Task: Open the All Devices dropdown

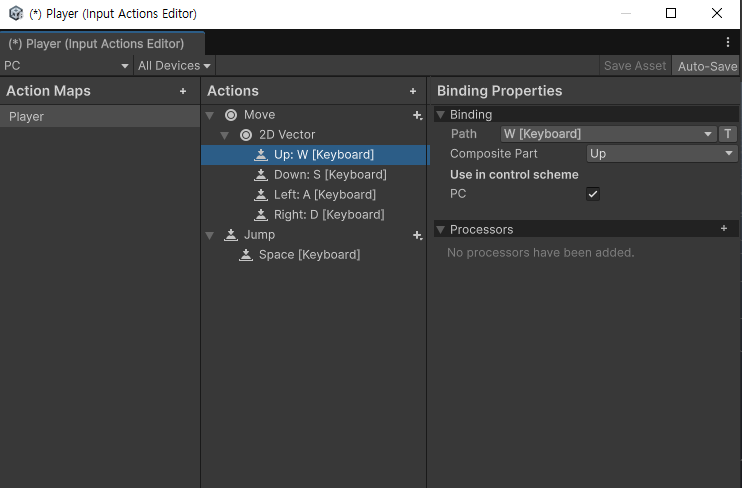Action: (x=175, y=66)
